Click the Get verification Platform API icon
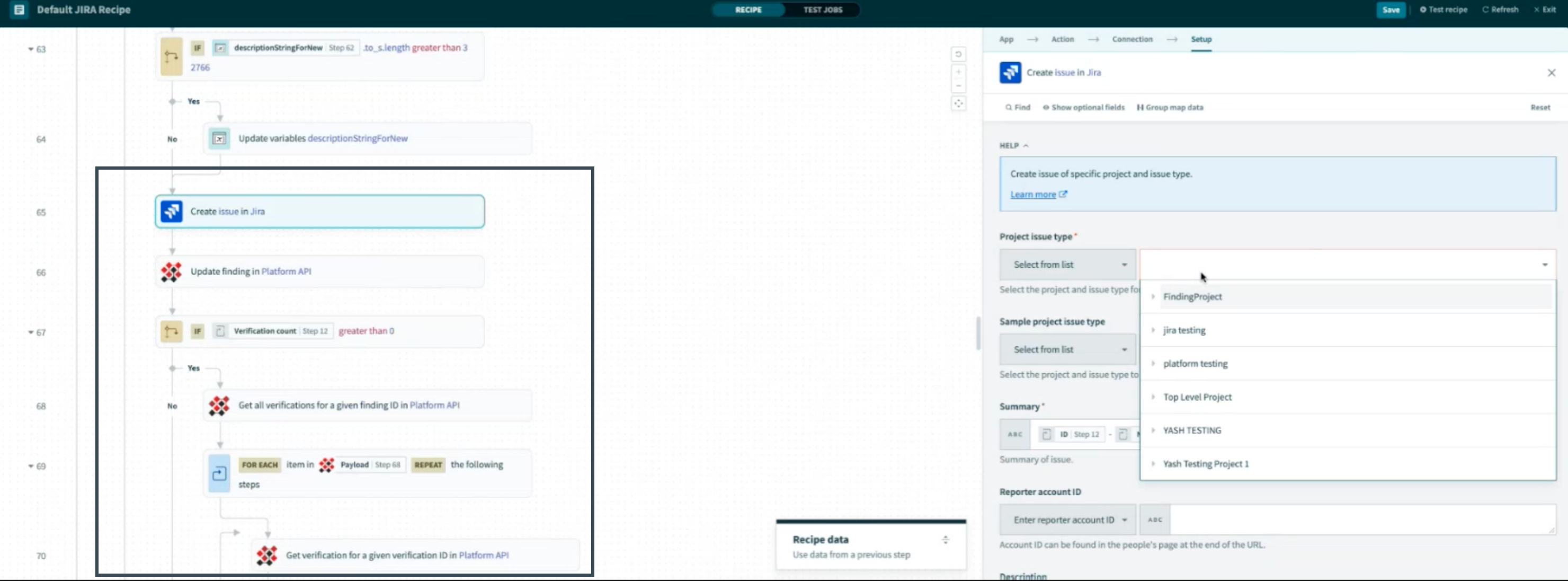1568x581 pixels. 265,555
